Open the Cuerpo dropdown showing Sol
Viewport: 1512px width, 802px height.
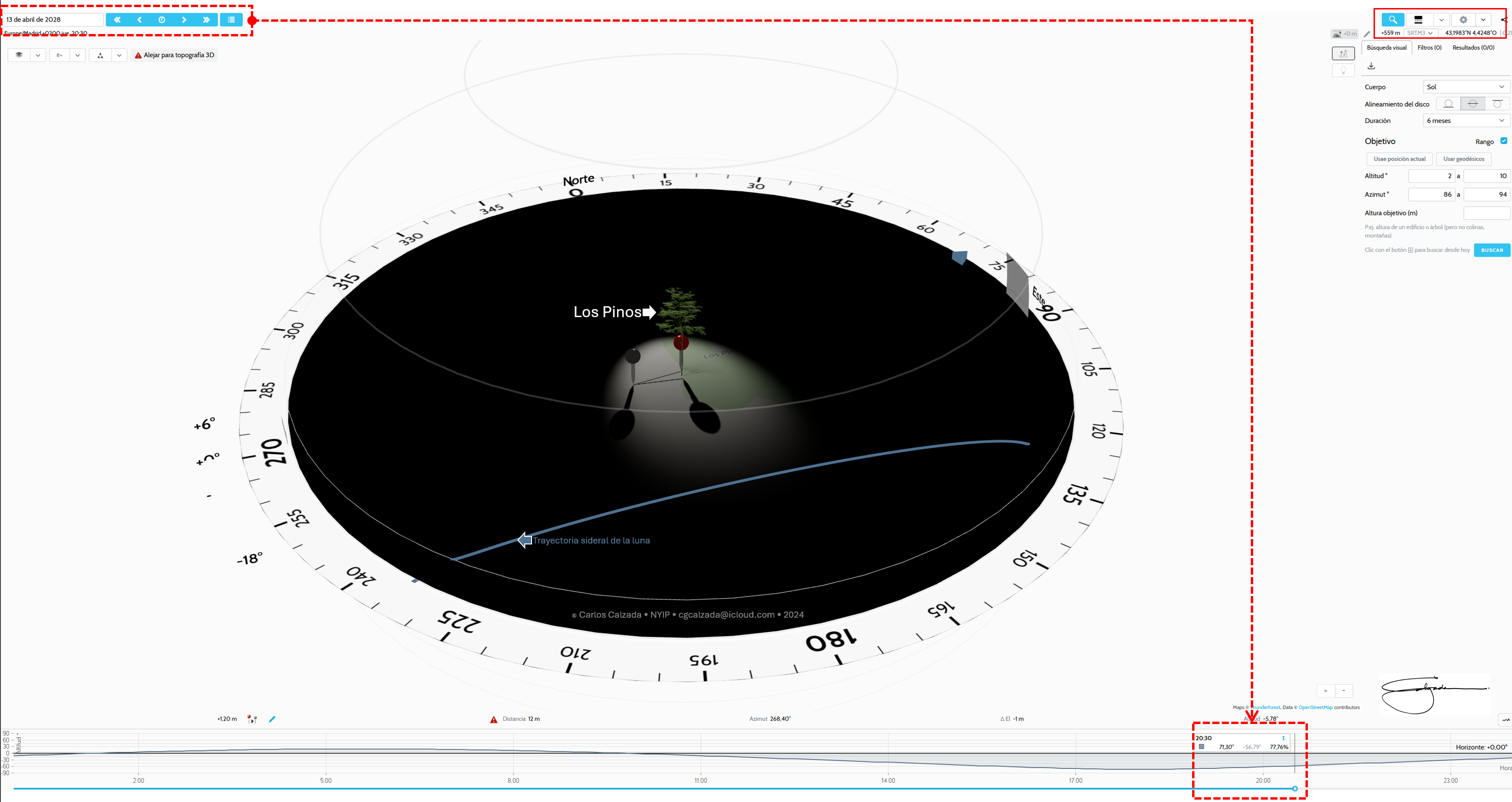tap(1466, 87)
